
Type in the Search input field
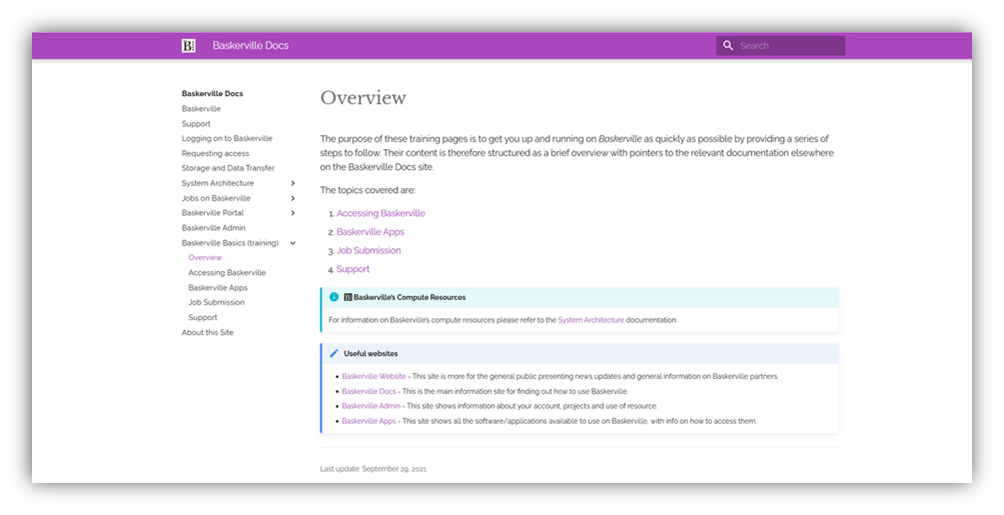point(790,45)
